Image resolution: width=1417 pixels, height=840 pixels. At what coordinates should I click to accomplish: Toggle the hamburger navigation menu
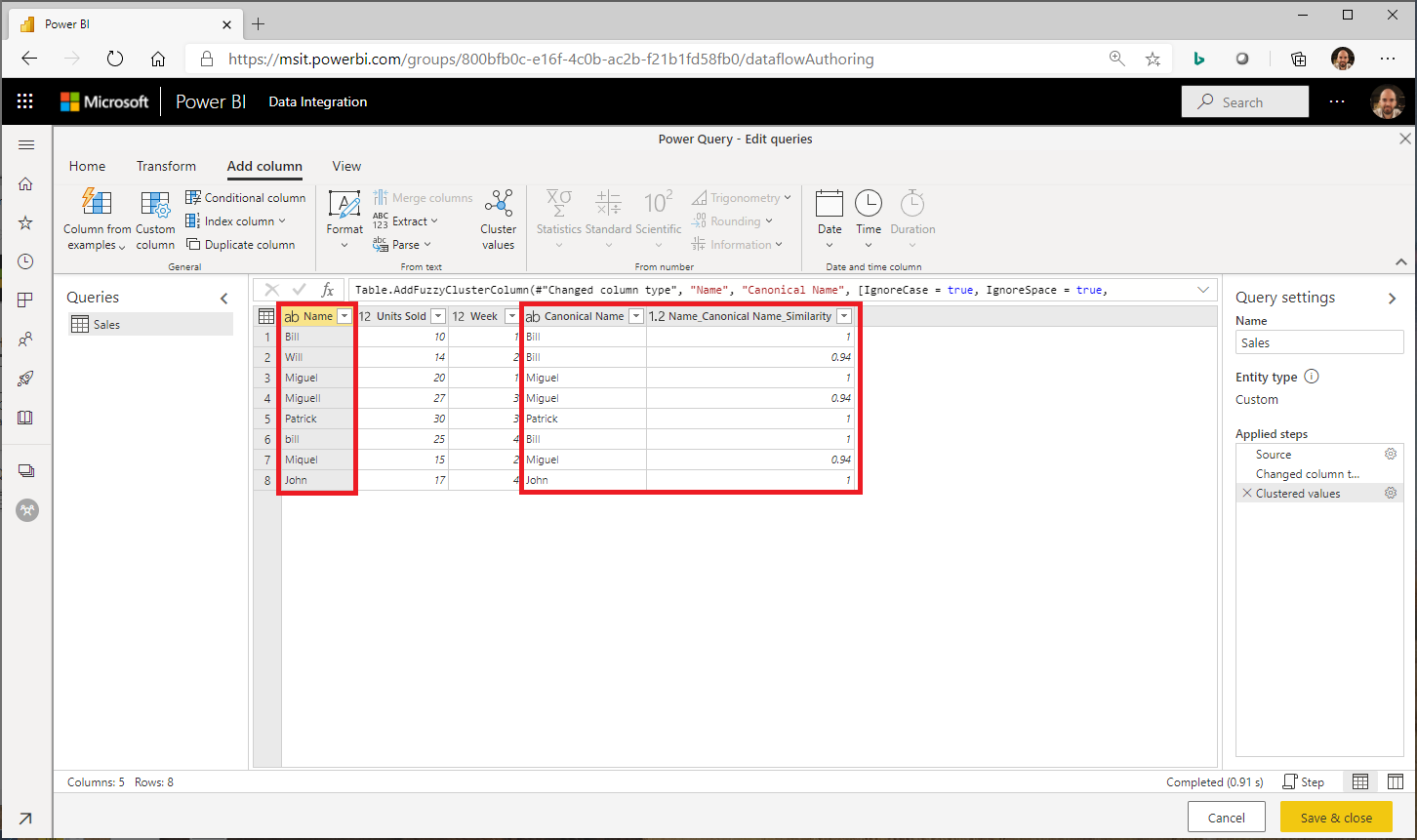(x=26, y=144)
